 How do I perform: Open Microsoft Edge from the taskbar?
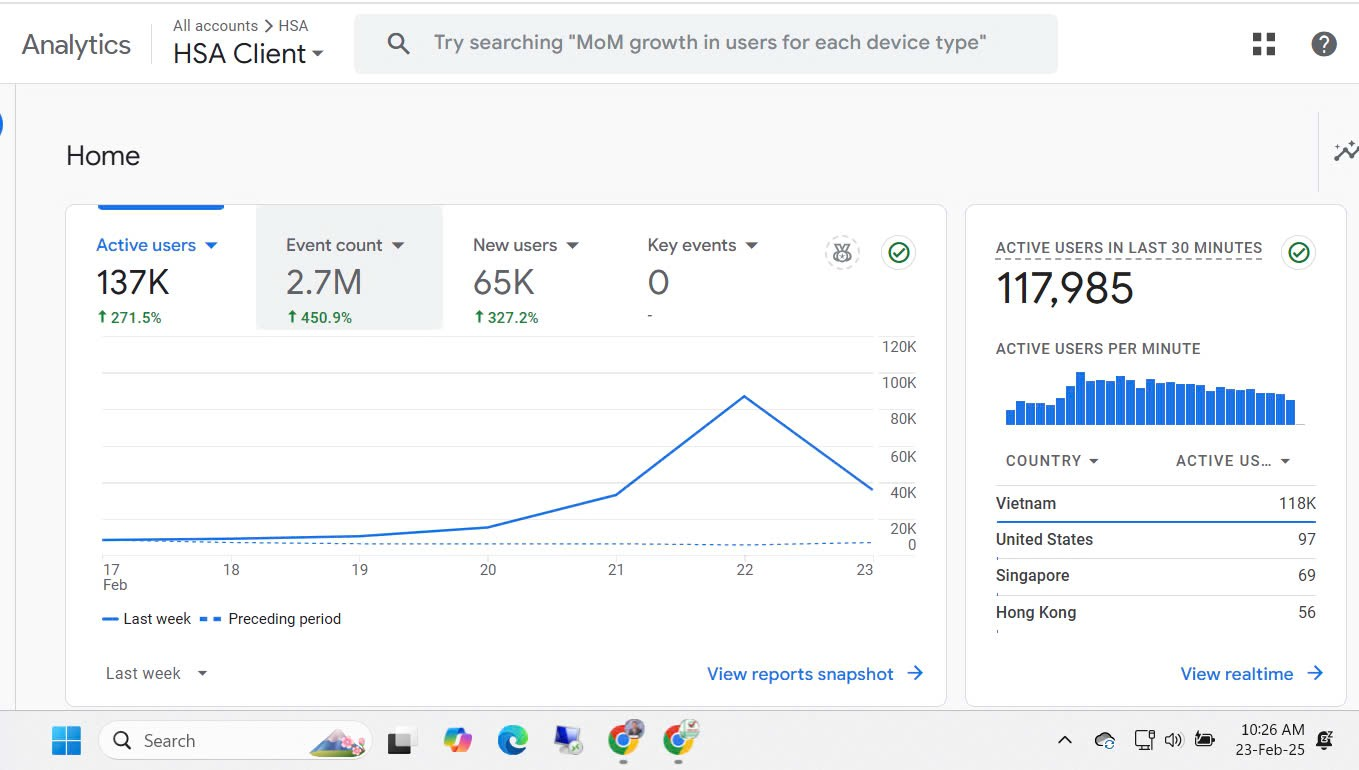(513, 740)
